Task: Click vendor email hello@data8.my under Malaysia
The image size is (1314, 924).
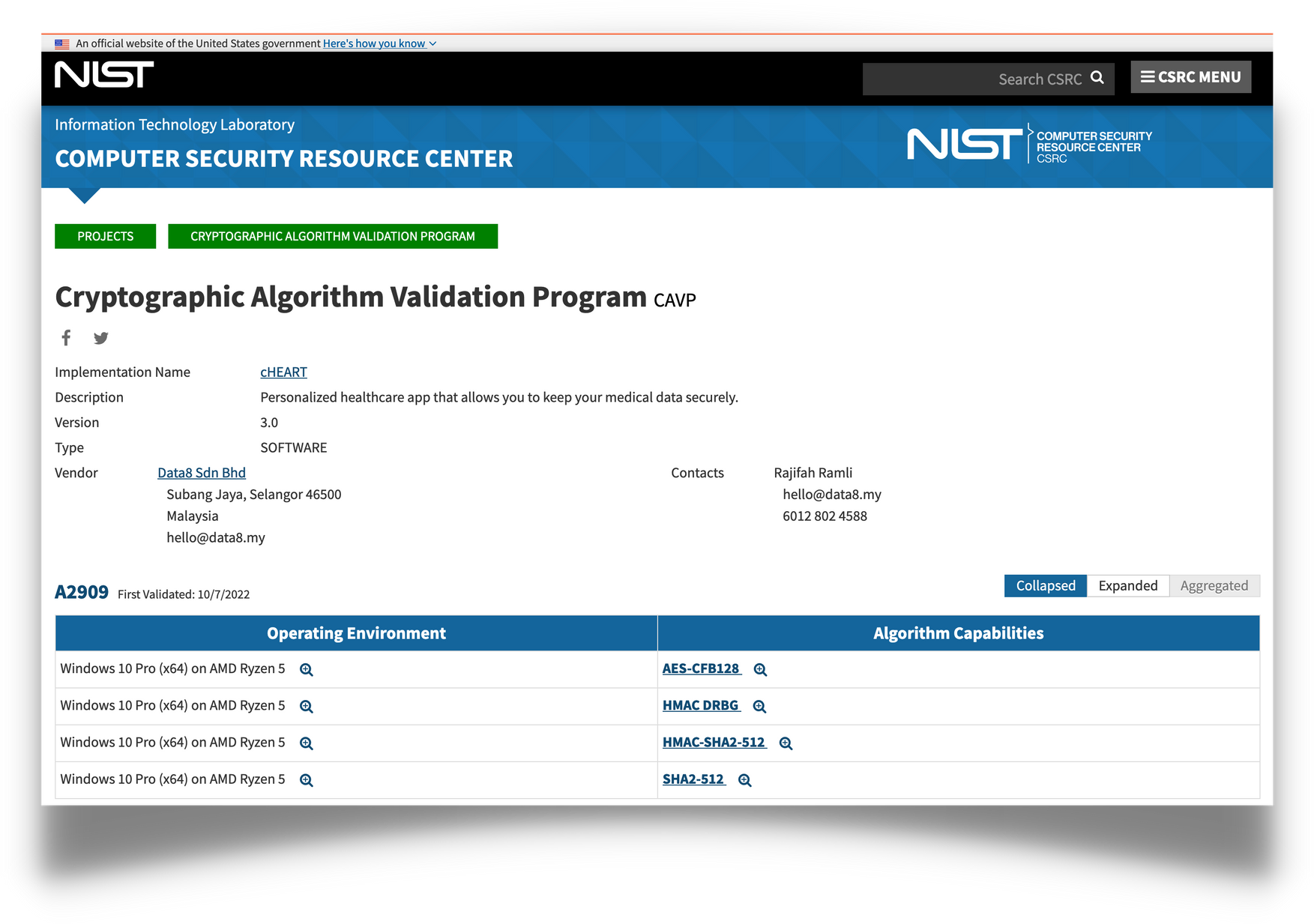Action: (x=216, y=538)
